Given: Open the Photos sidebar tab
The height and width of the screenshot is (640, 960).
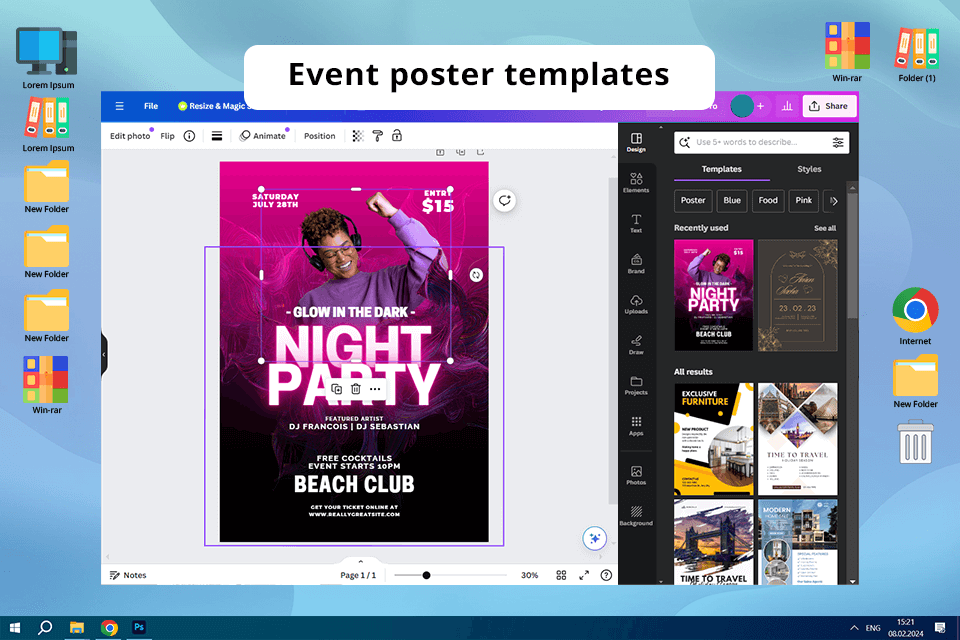Looking at the screenshot, I should [636, 475].
